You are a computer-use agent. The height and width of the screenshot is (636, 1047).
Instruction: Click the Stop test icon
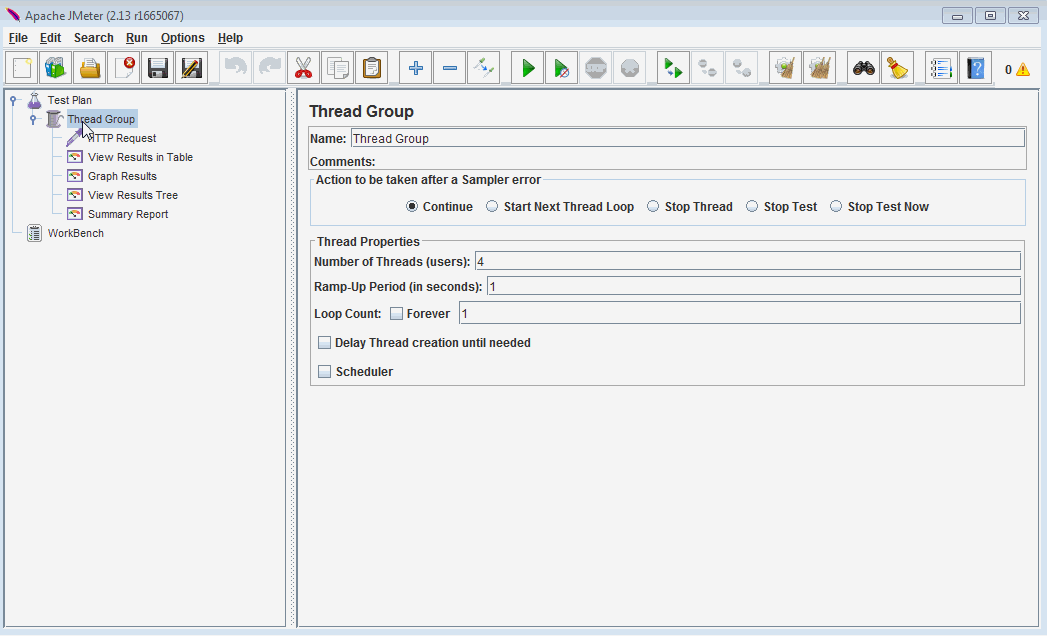coord(596,68)
